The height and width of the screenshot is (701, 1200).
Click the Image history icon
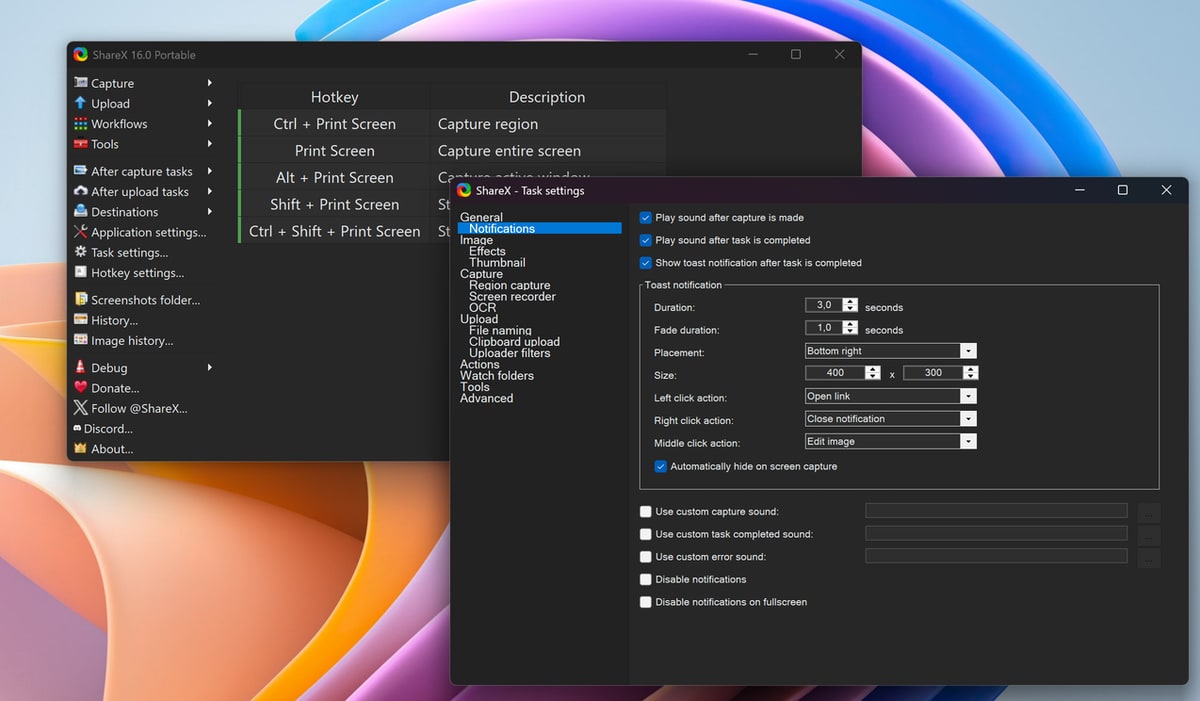[x=80, y=340]
